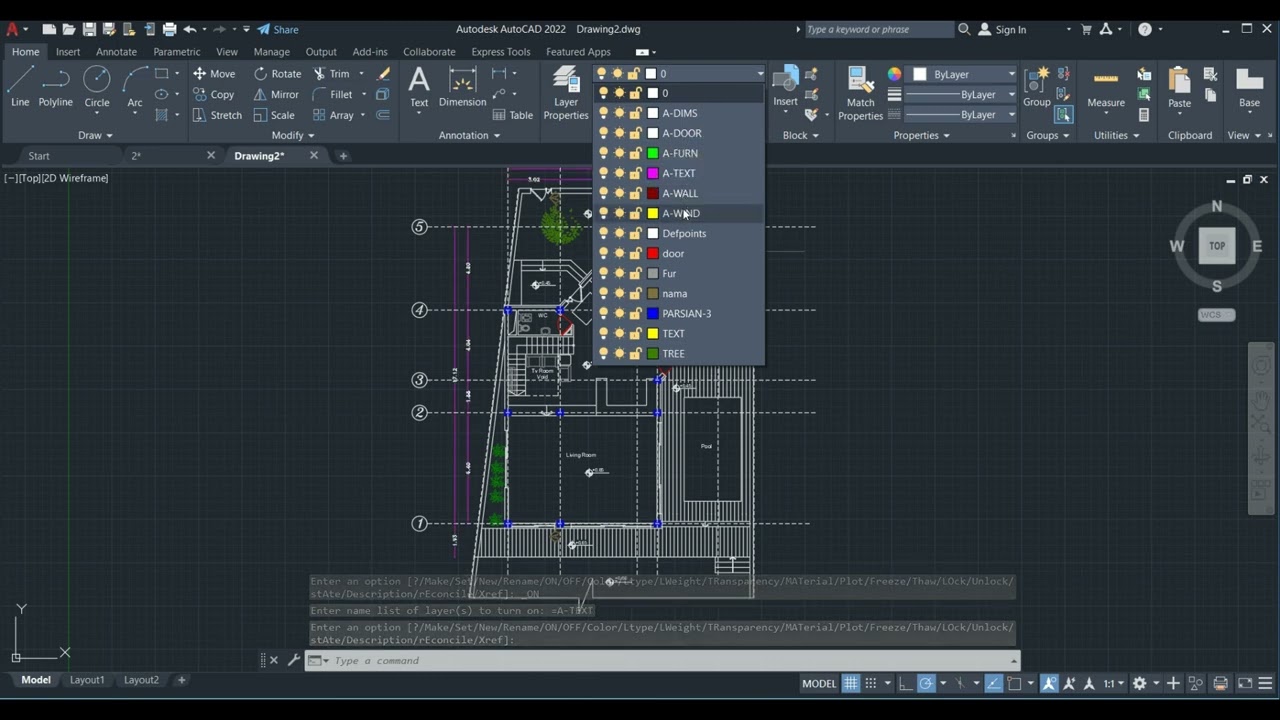Expand the Modify panel

(x=293, y=135)
